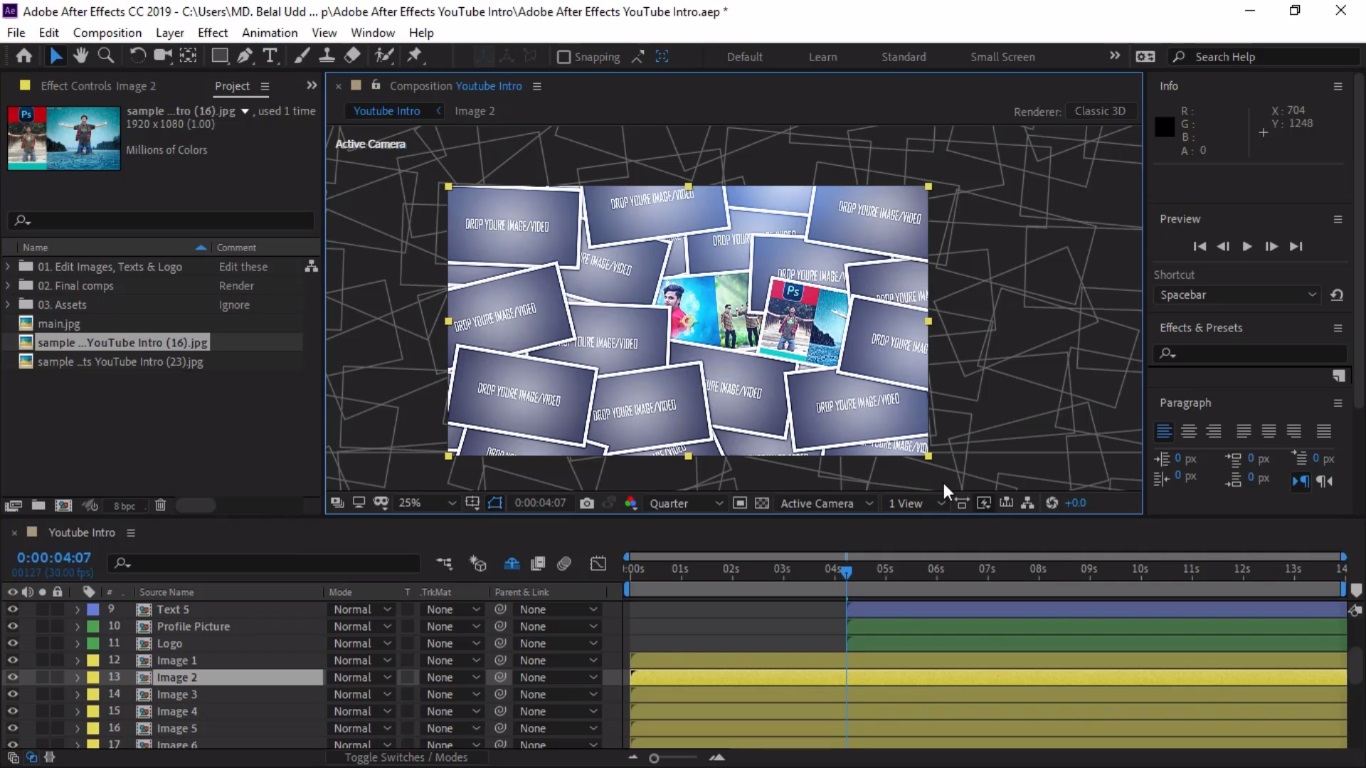
Task: Open blending Mode dropdown for Text 5
Action: point(361,609)
